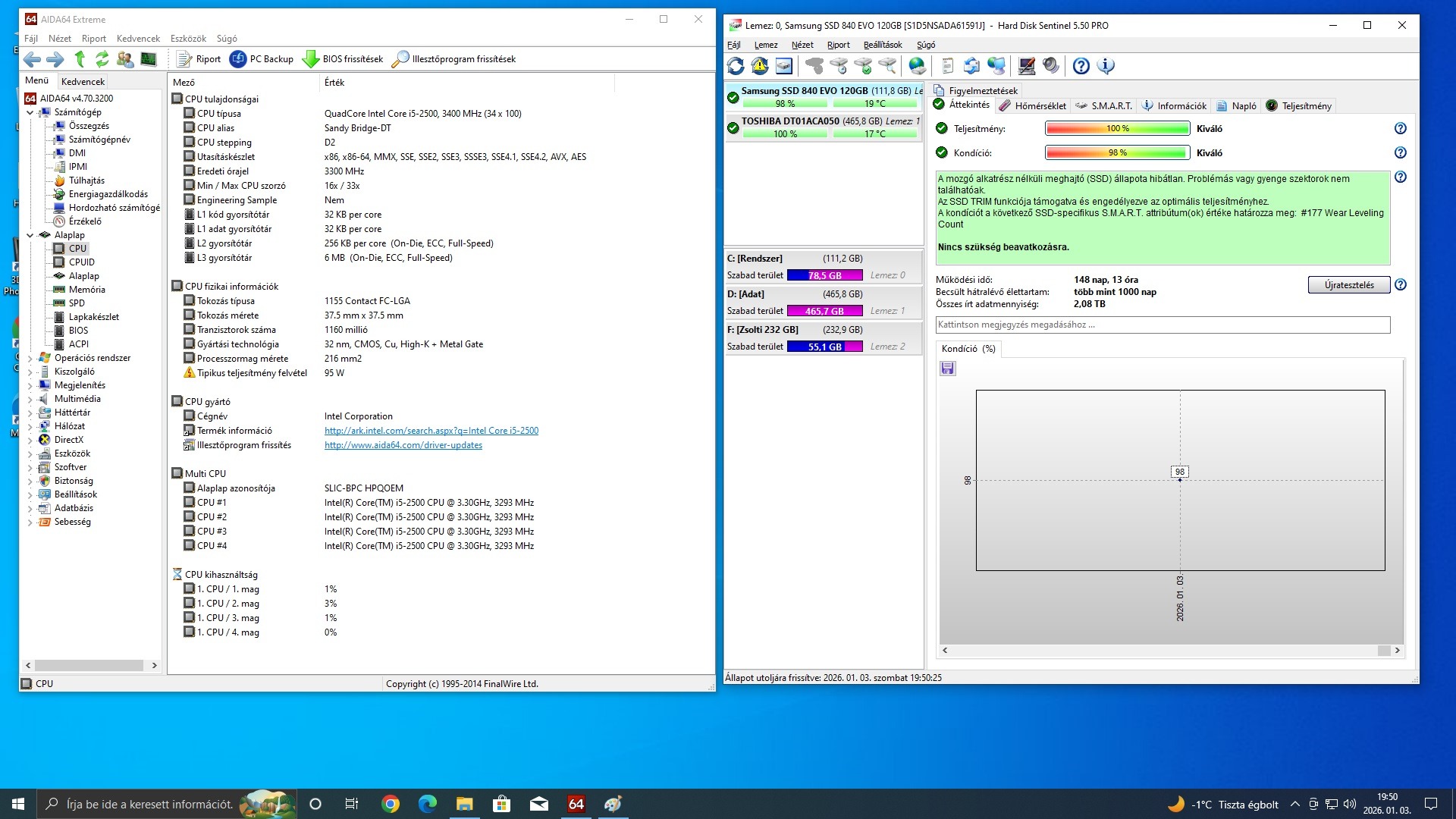Click the blue question mark Help icon

pyautogui.click(x=1081, y=67)
